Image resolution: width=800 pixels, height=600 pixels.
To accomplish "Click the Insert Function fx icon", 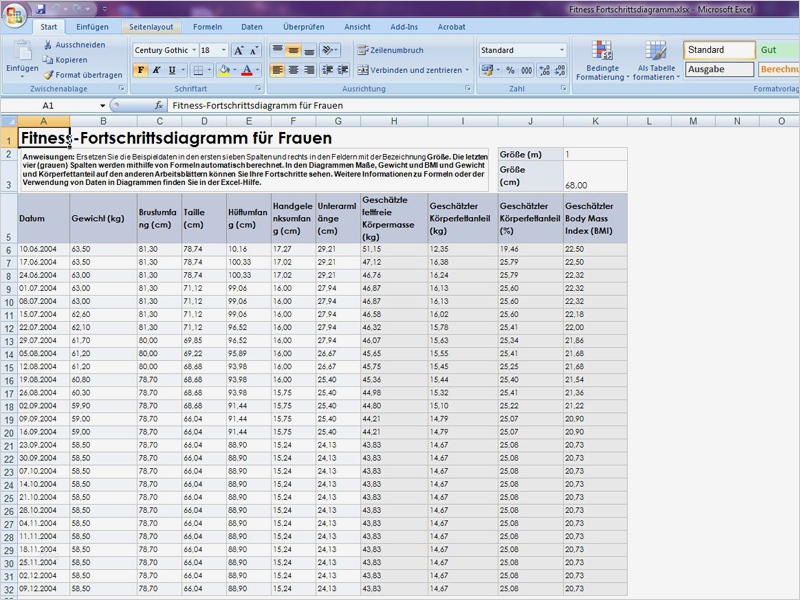I will pyautogui.click(x=158, y=105).
